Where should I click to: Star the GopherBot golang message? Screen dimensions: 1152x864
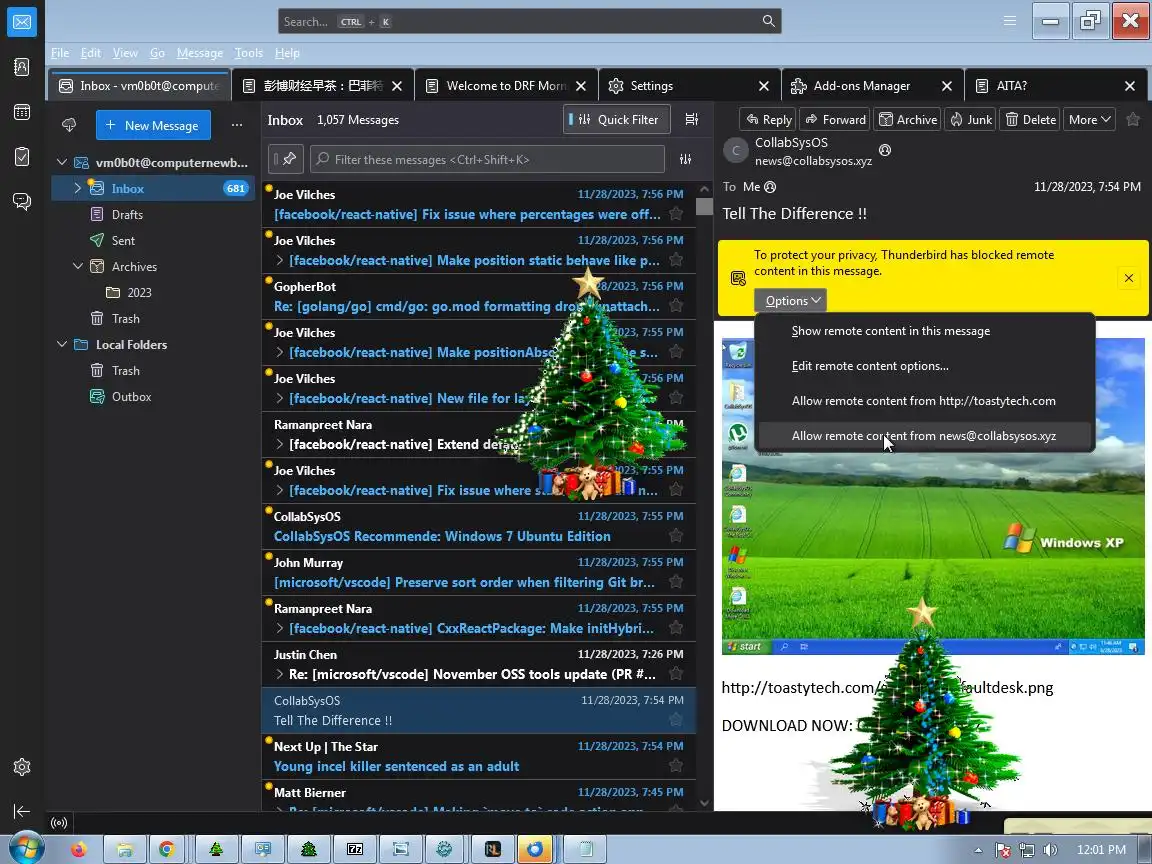coord(676,306)
